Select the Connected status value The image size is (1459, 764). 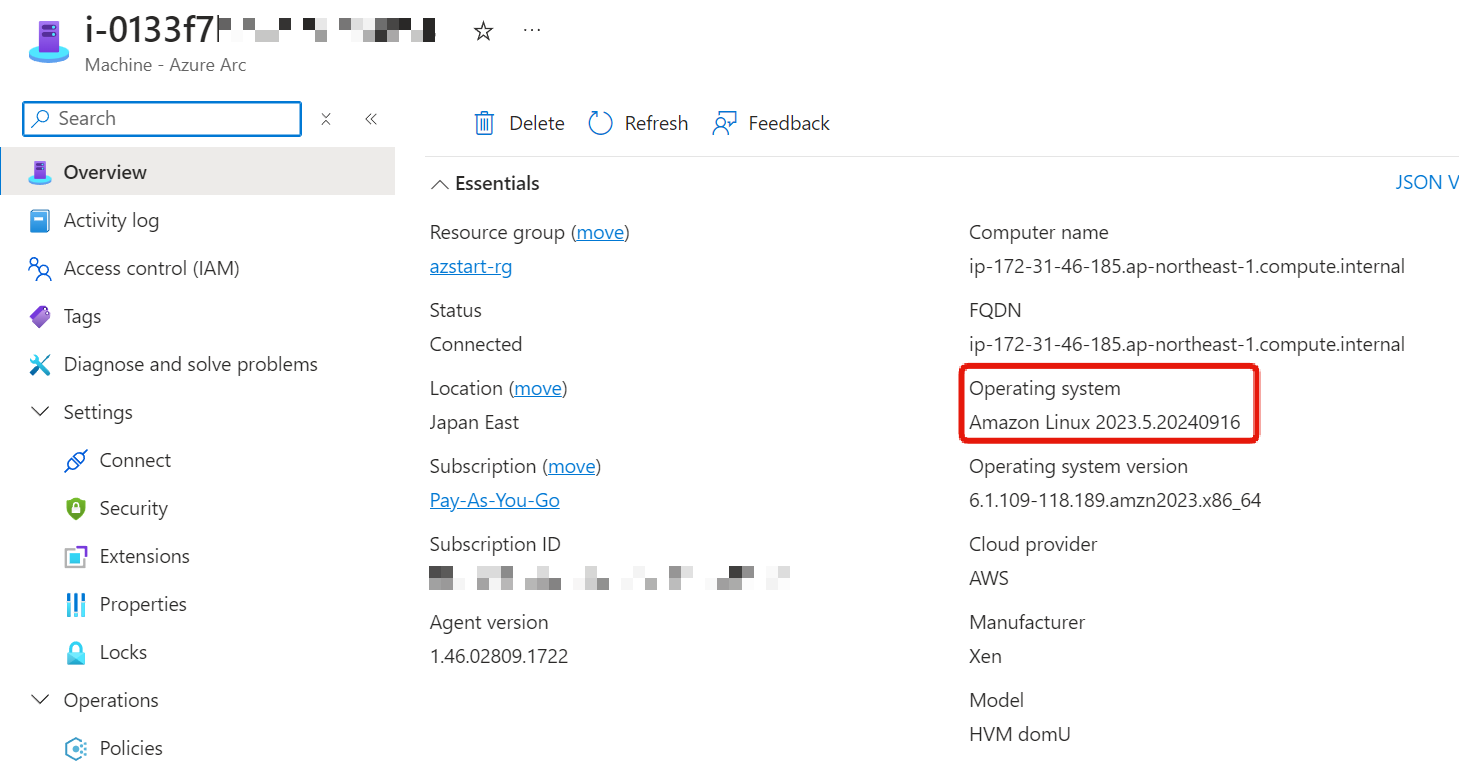(x=476, y=344)
